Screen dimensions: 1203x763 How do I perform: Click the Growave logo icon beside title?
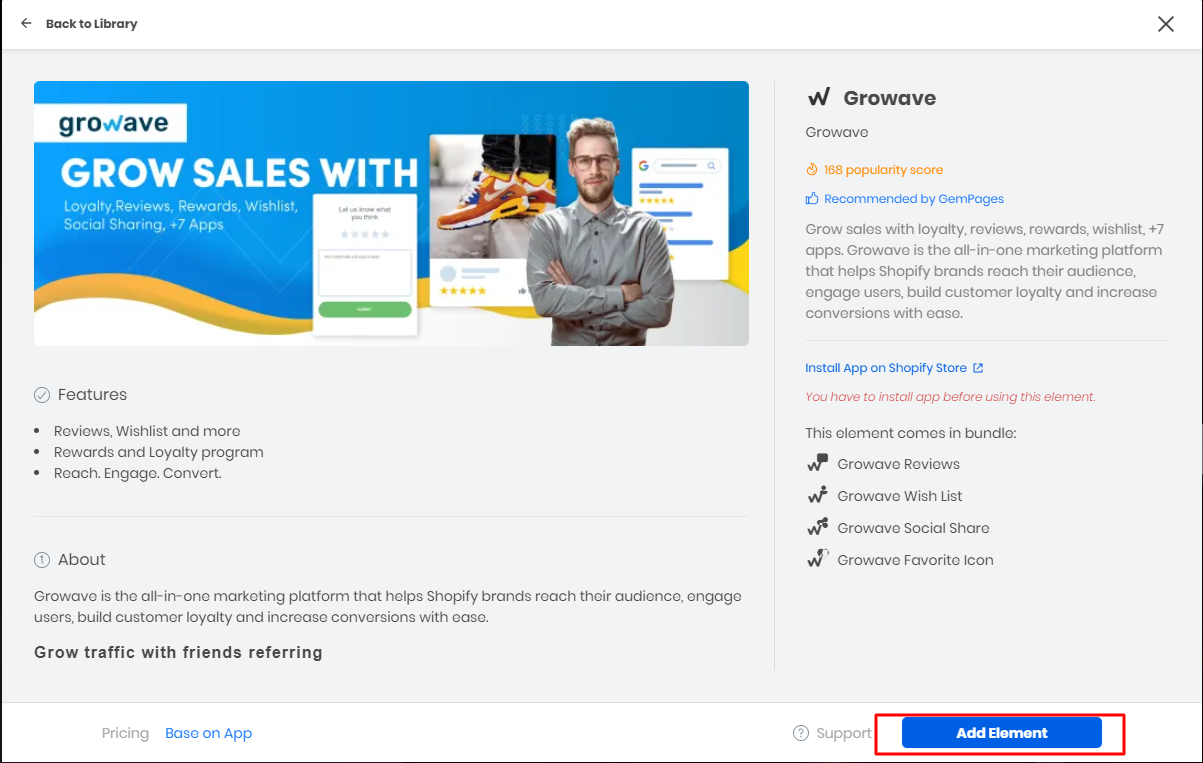pyautogui.click(x=819, y=97)
